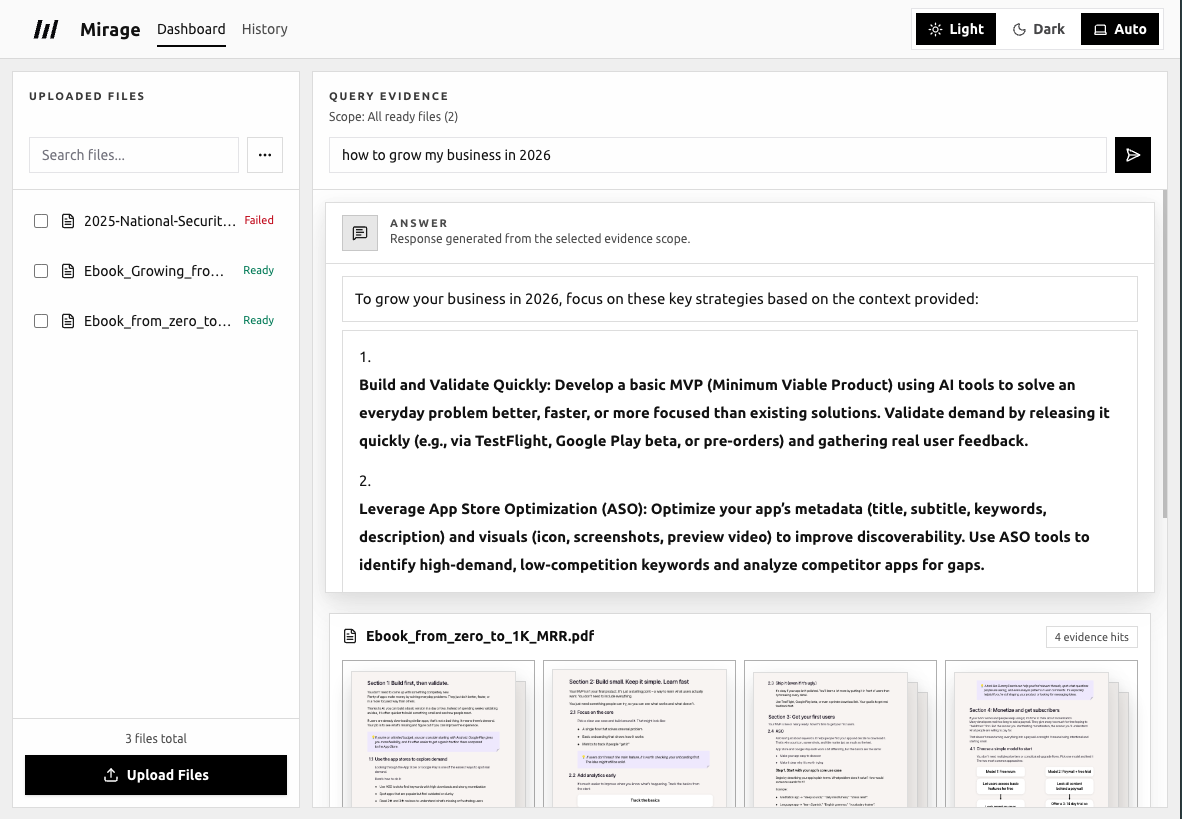Select the Ebook_Growing_from file checkbox
Viewport: 1182px width, 819px height.
pyautogui.click(x=41, y=271)
